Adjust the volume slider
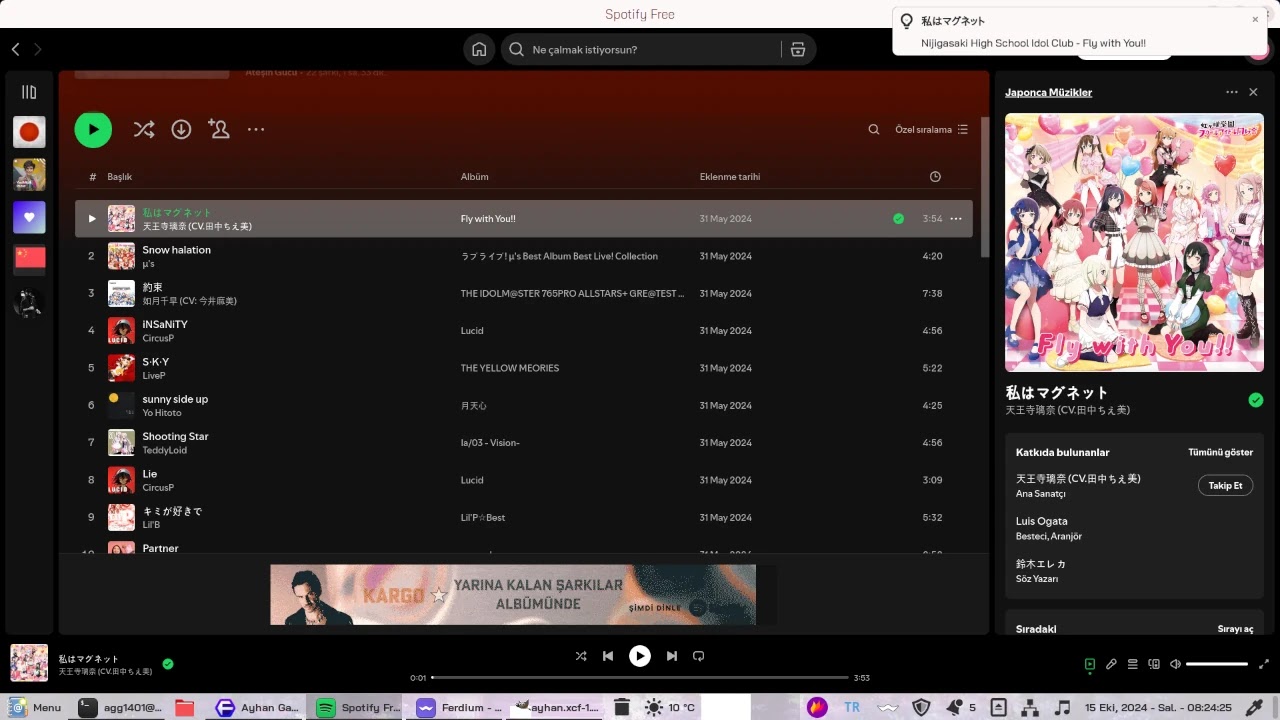Image resolution: width=1280 pixels, height=720 pixels. coord(1217,664)
